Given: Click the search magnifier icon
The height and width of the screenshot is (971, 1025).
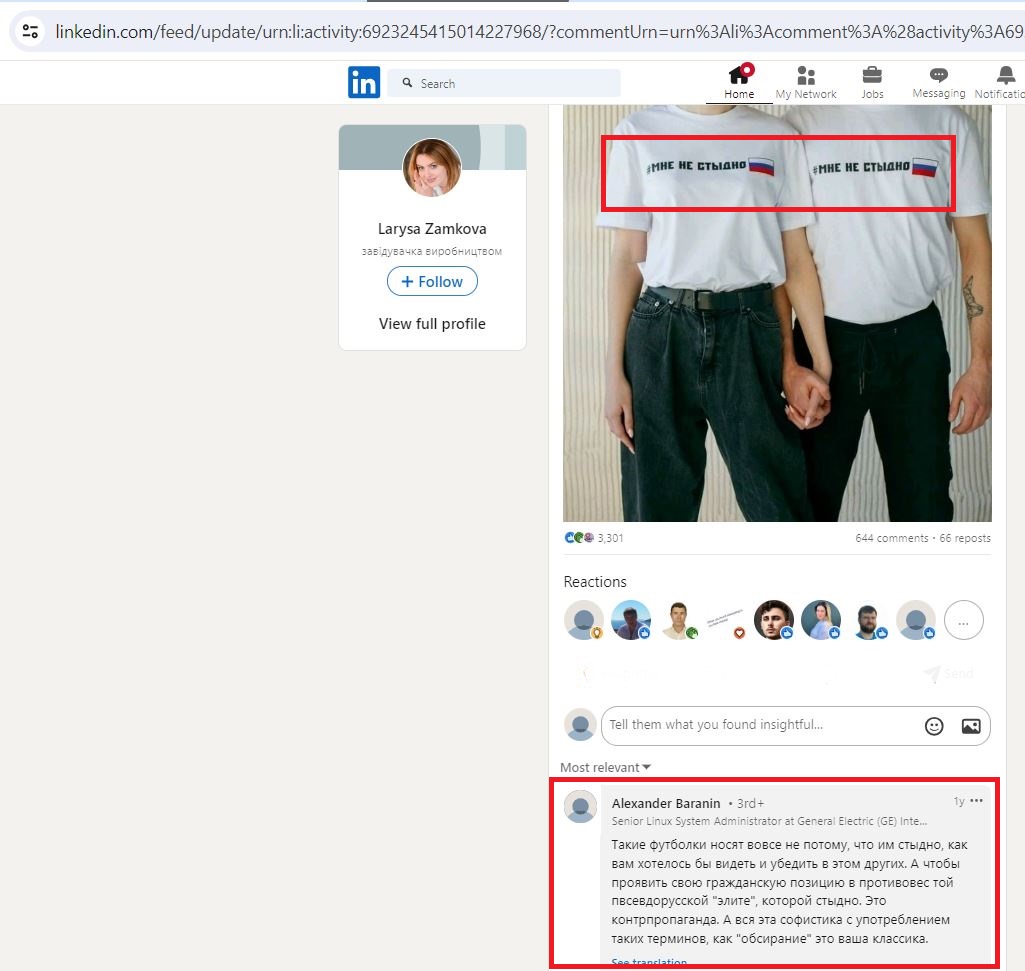Looking at the screenshot, I should click(x=407, y=83).
